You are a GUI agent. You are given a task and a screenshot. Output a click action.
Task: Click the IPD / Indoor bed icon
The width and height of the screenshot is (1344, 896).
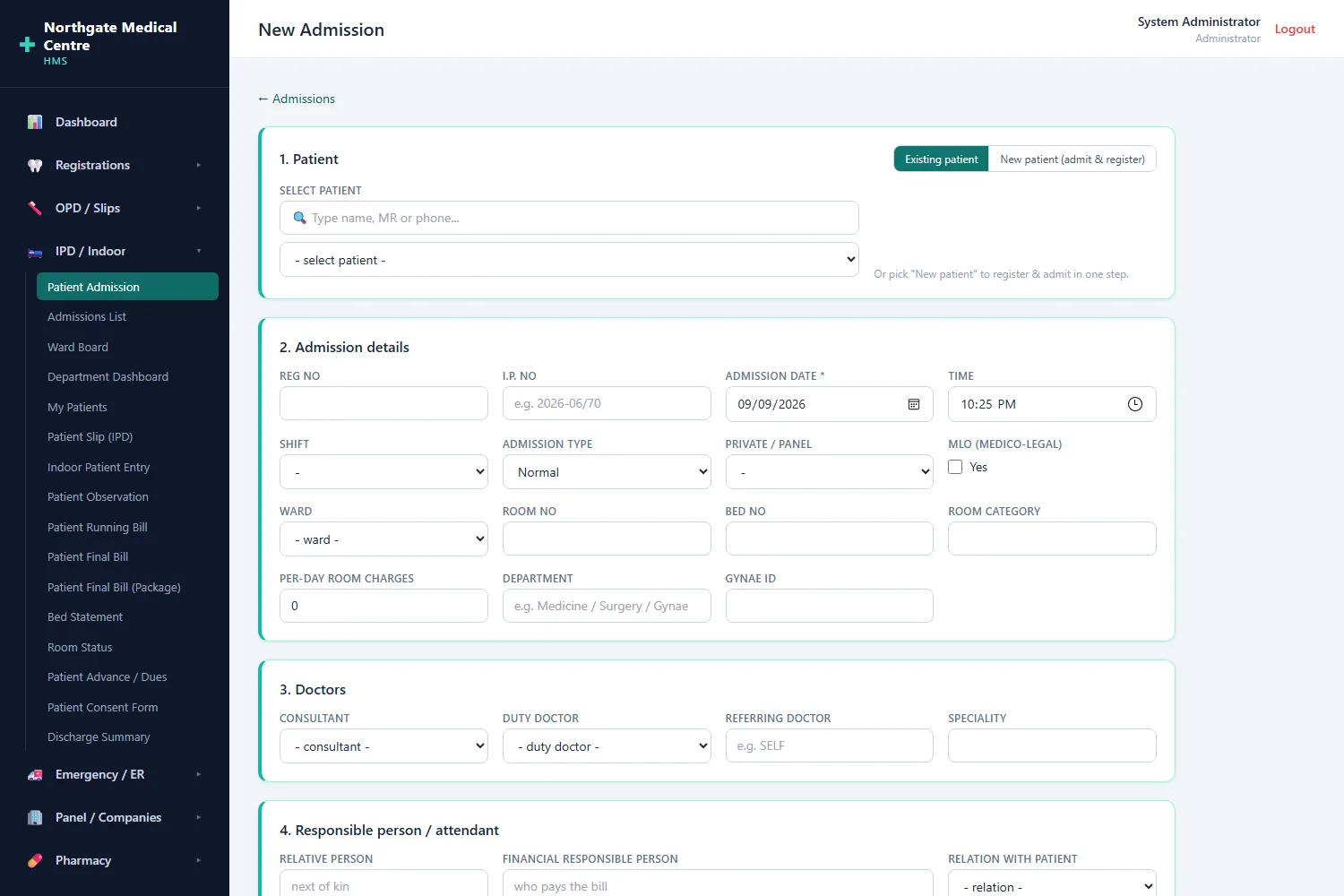[35, 252]
